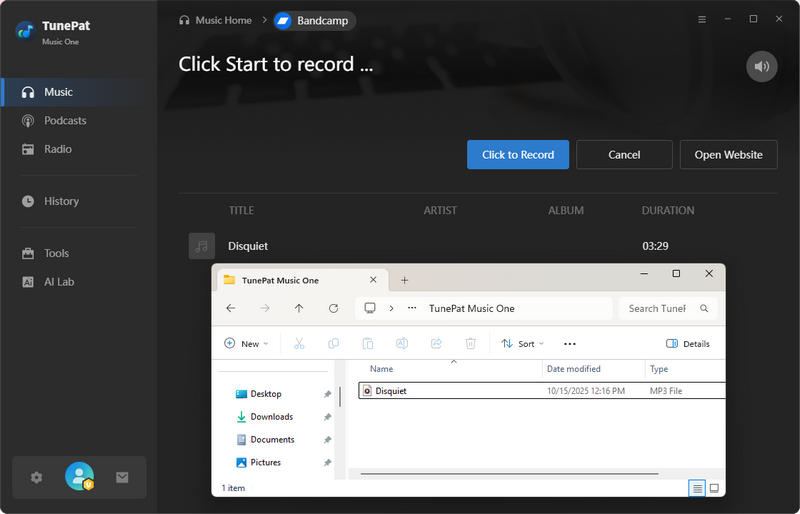
Task: Expand the New dropdown in File Explorer
Action: [241, 343]
